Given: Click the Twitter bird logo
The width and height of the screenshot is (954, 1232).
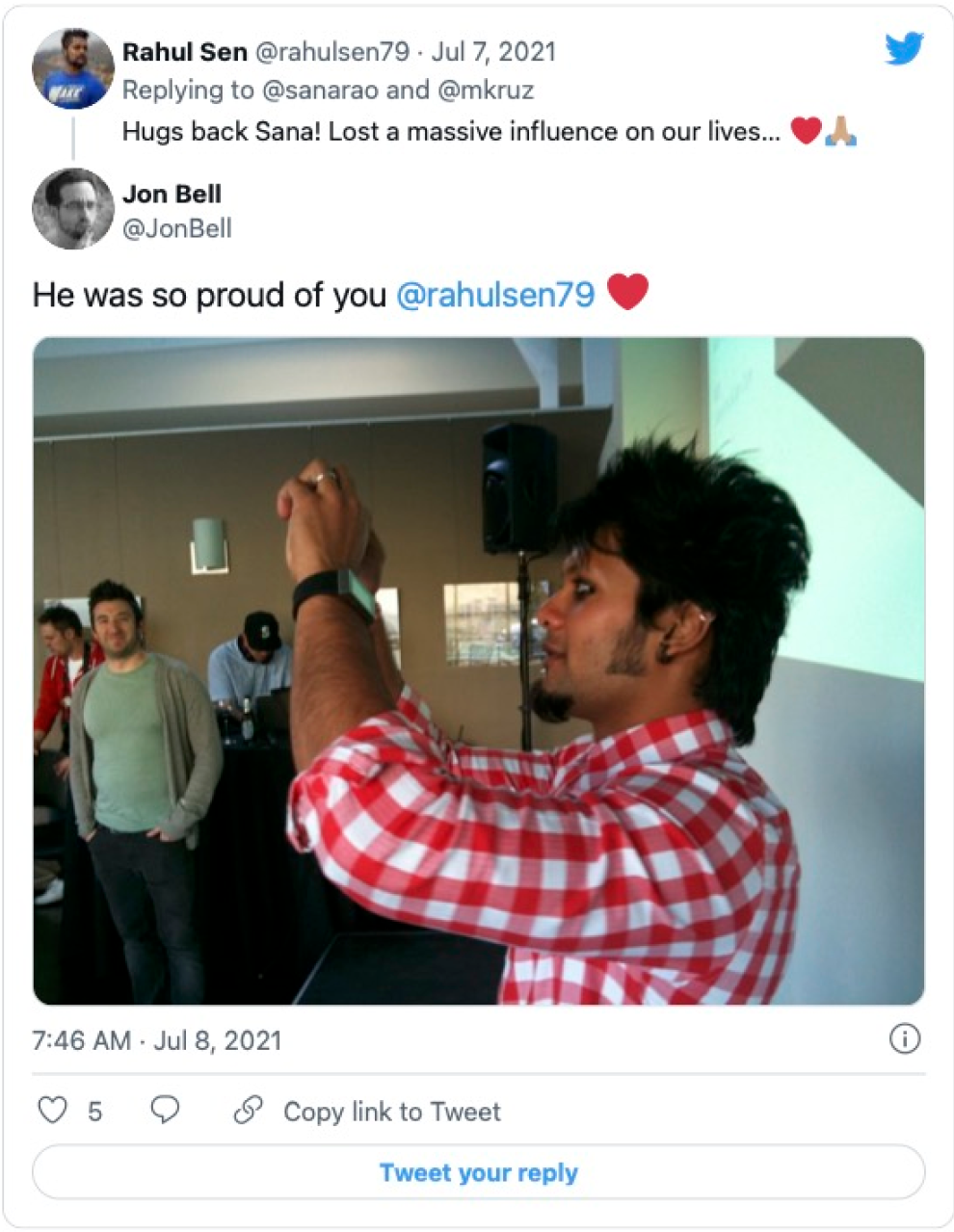Looking at the screenshot, I should click(x=904, y=48).
